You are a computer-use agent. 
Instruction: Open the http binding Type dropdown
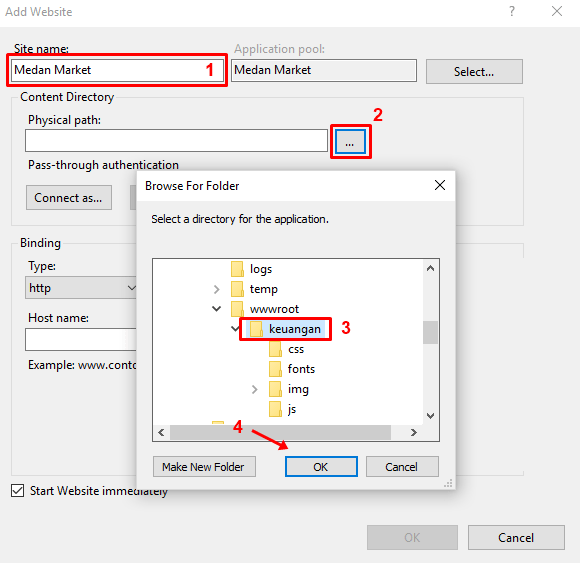tap(81, 288)
